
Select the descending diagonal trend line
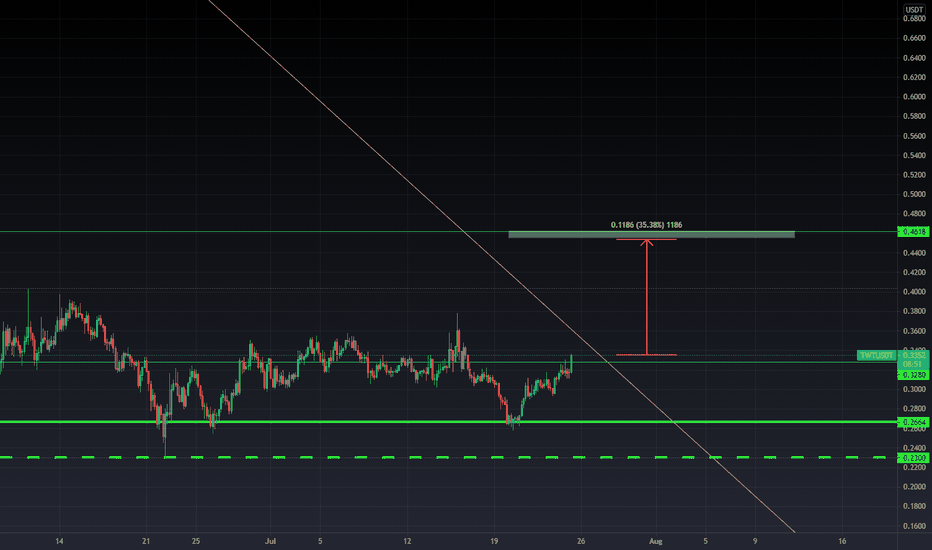(502, 266)
